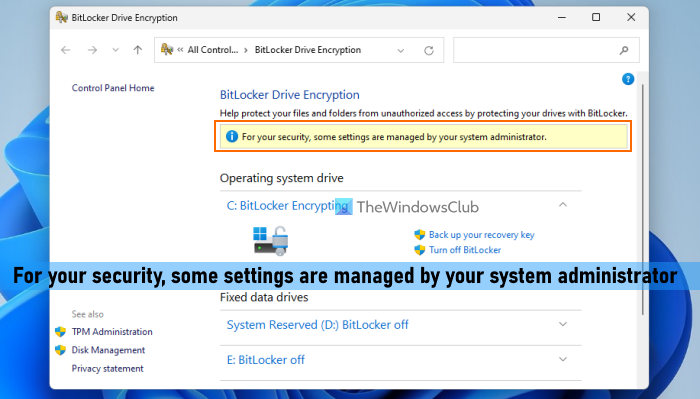
Task: Click info icon in yellow notice
Action: [232, 136]
